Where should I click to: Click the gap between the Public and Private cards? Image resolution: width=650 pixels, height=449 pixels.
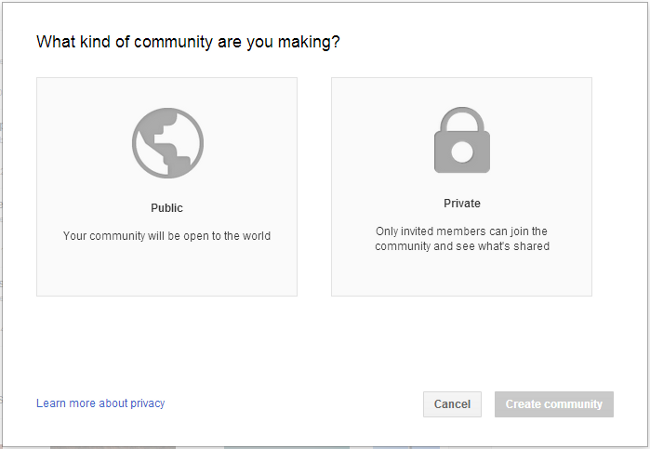[x=314, y=187]
